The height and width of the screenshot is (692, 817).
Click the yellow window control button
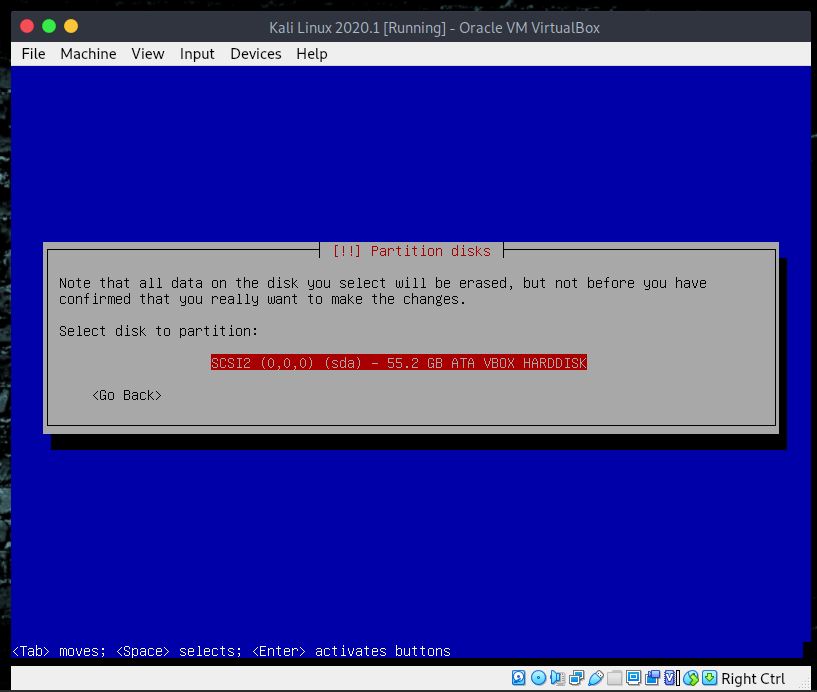[x=71, y=26]
